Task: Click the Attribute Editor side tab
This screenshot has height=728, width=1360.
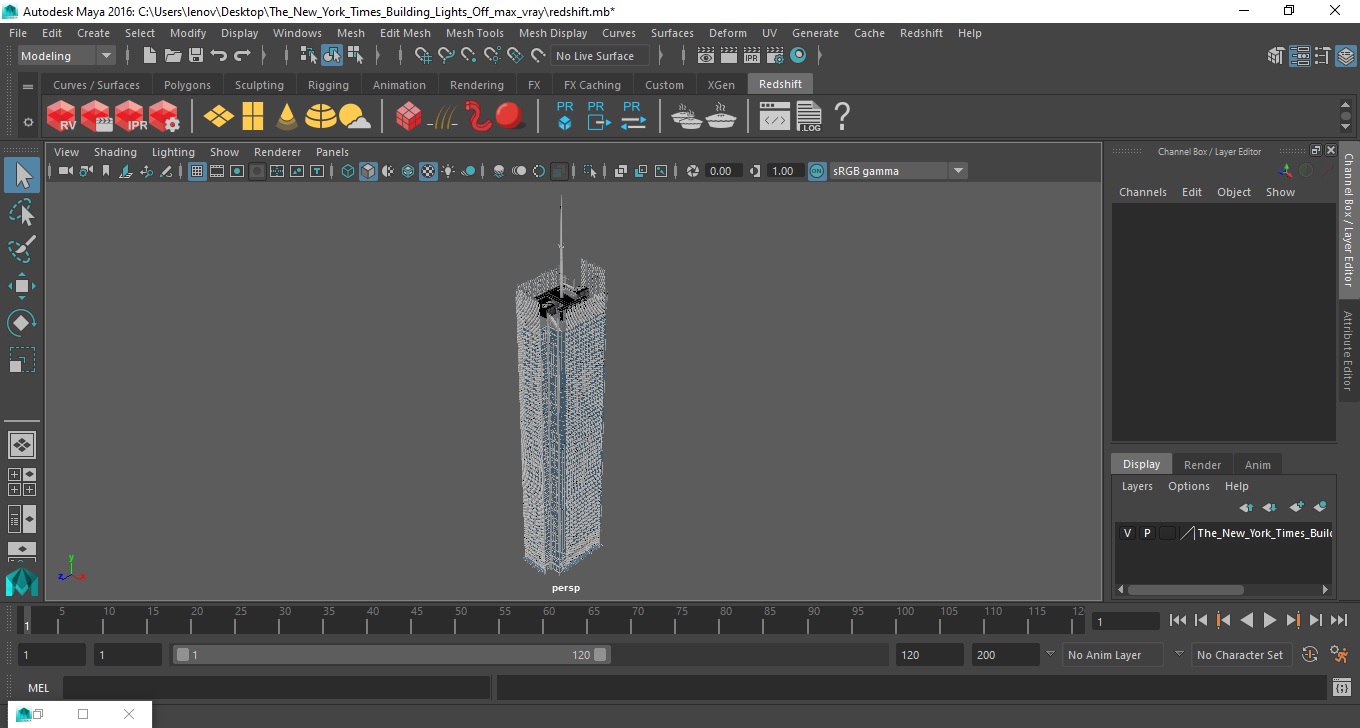Action: [x=1348, y=350]
